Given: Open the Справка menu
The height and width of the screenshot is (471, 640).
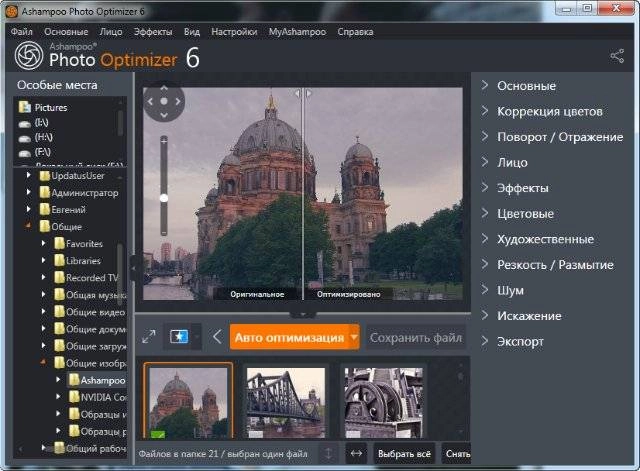Looking at the screenshot, I should coord(355,31).
